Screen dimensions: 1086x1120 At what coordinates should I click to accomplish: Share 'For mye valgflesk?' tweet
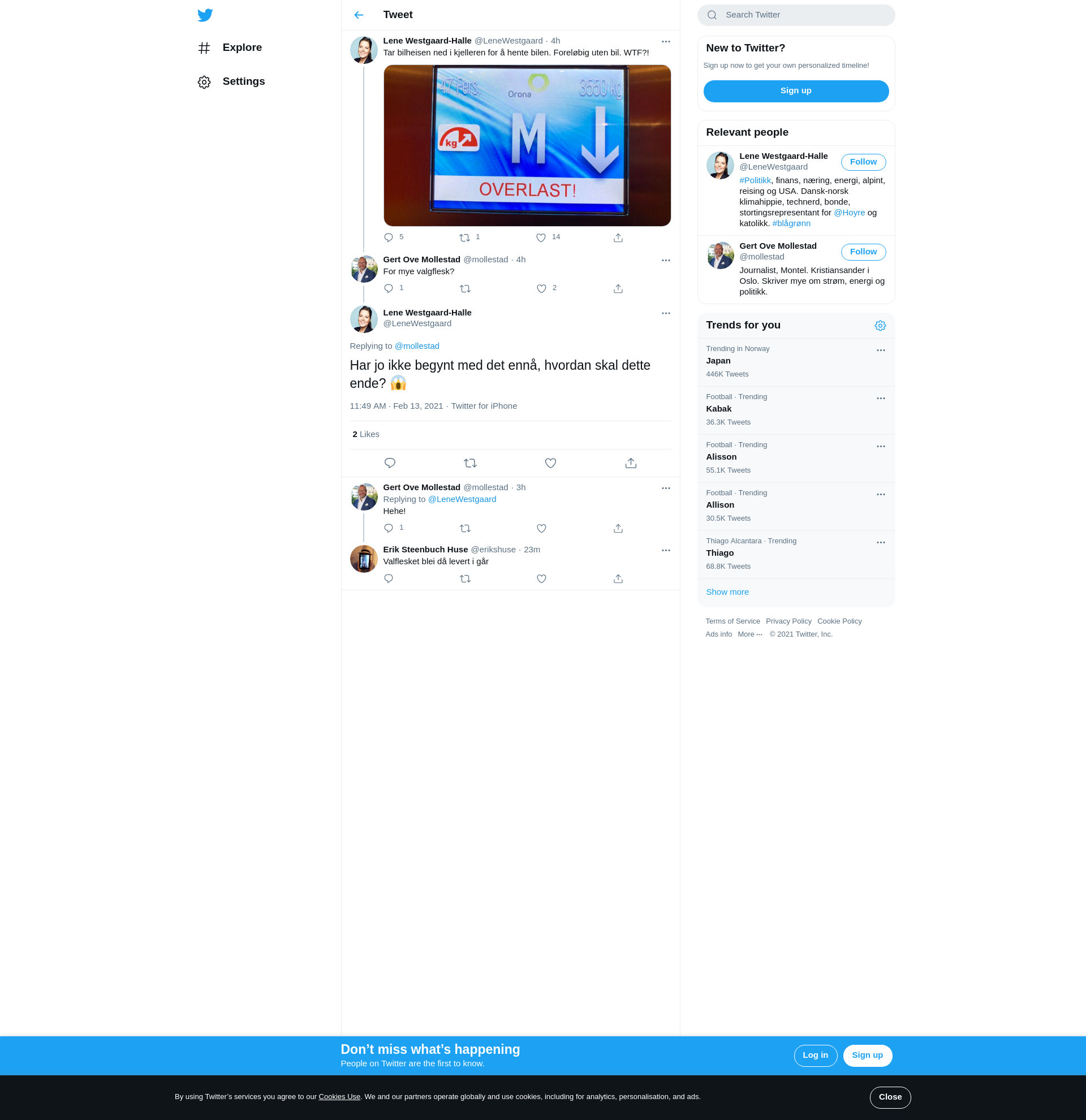[x=618, y=288]
